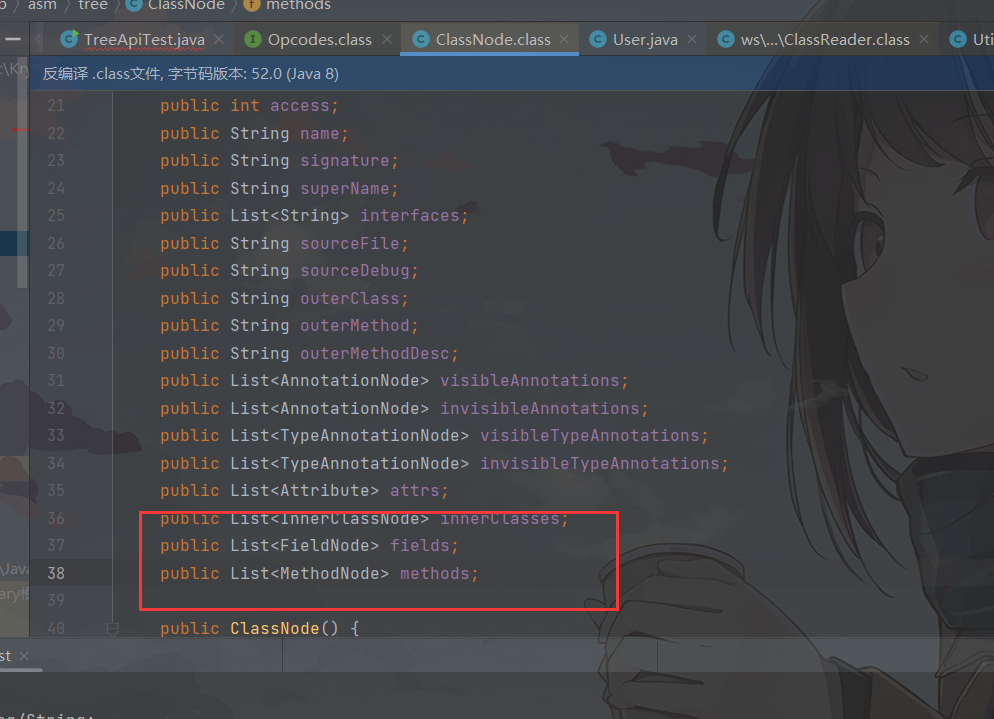Hide the tool window via minus icon
This screenshot has height=719, width=994.
pyautogui.click(x=13, y=37)
